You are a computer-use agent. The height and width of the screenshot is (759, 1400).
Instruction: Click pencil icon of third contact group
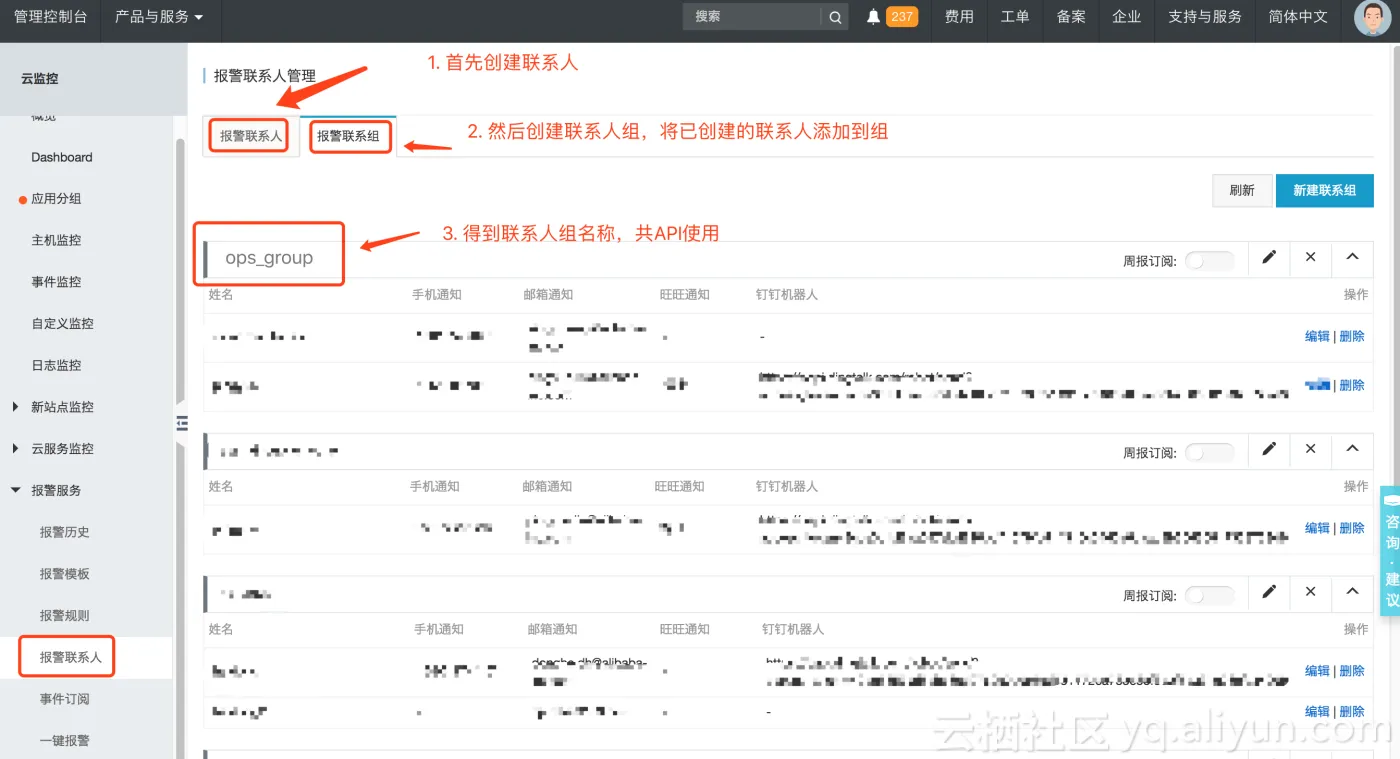click(x=1269, y=592)
